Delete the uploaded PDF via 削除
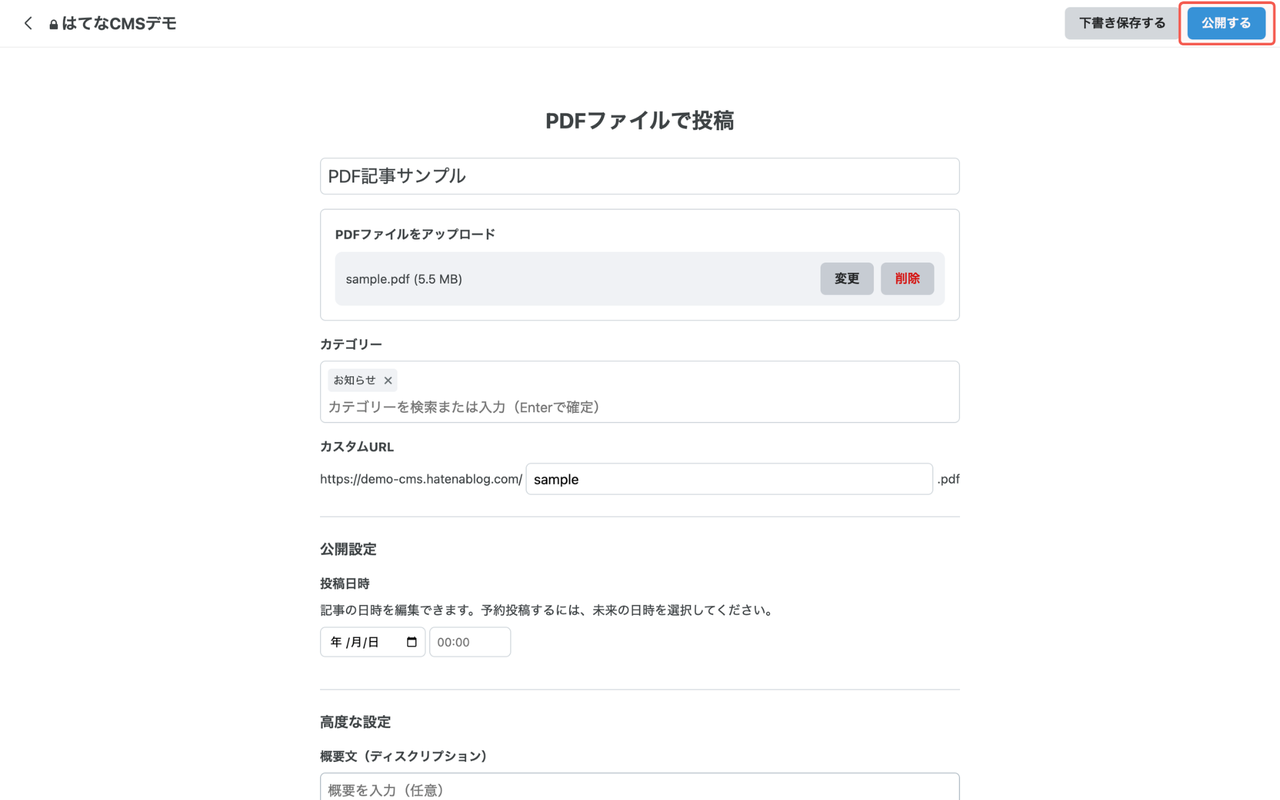Viewport: 1280px width, 800px height. pyautogui.click(x=906, y=279)
